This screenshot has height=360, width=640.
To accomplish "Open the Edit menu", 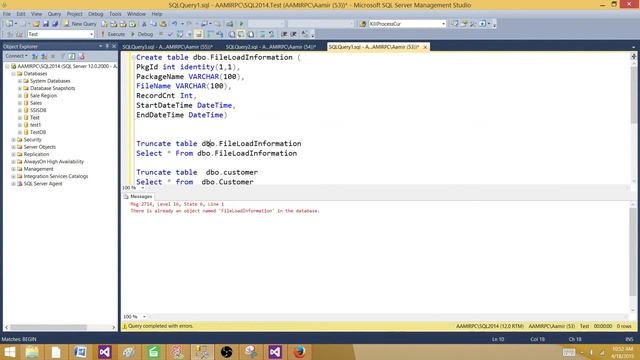I will [x=21, y=14].
